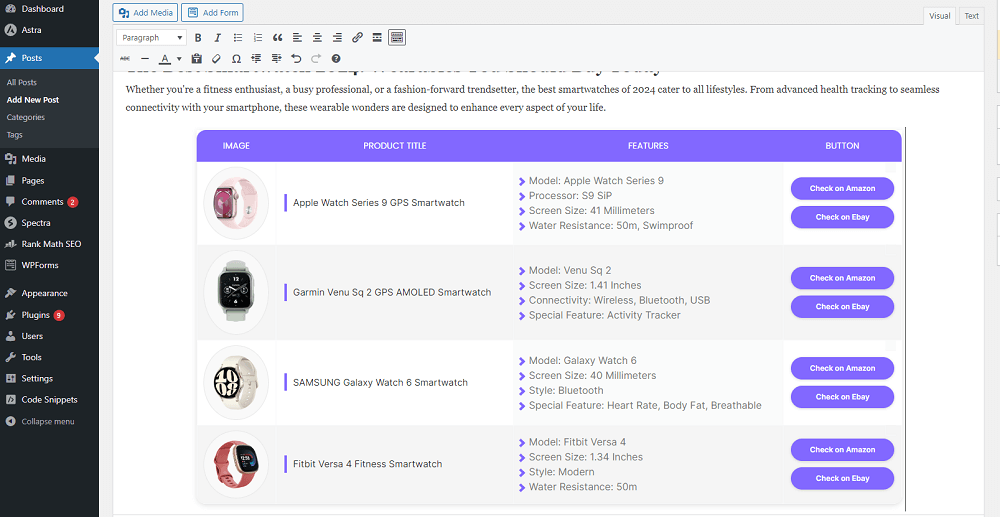
Task: Insert or edit a link
Action: (357, 38)
